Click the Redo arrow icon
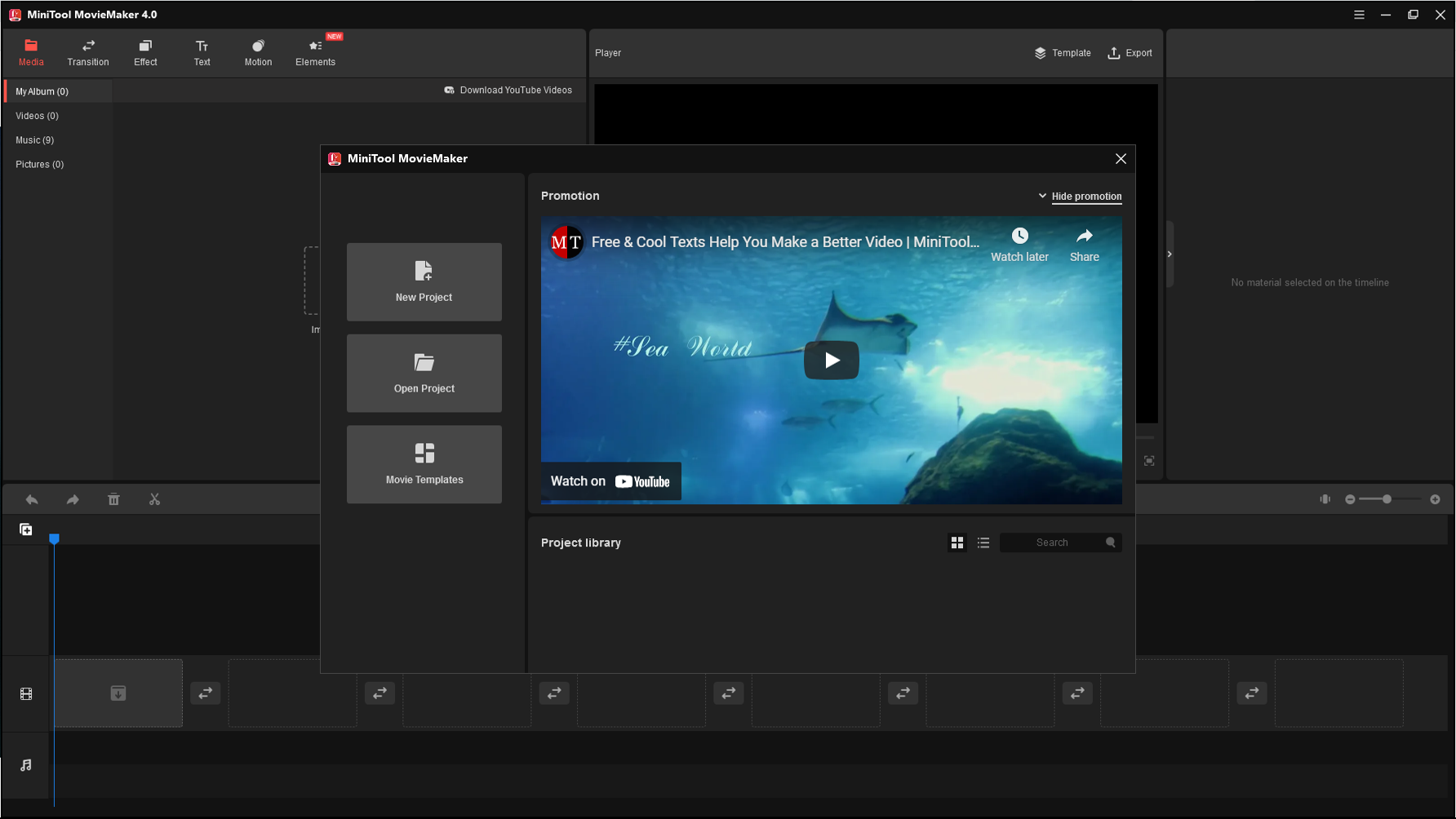1456x819 pixels. click(x=73, y=499)
